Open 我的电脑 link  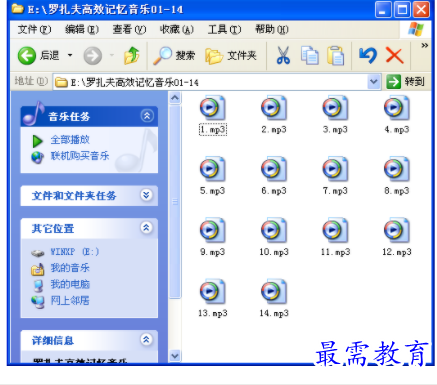coord(70,284)
